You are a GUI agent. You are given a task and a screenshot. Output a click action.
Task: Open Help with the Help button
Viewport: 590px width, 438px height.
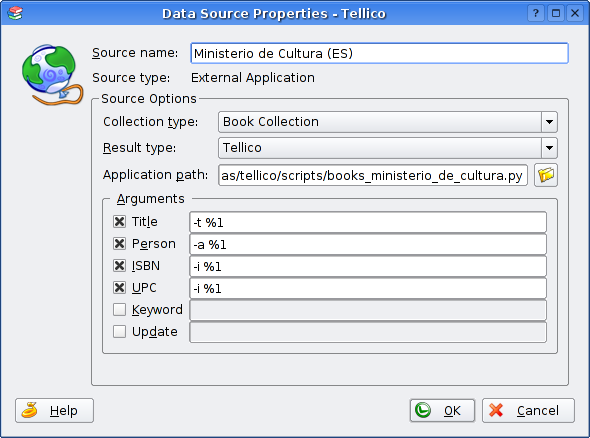coord(54,411)
